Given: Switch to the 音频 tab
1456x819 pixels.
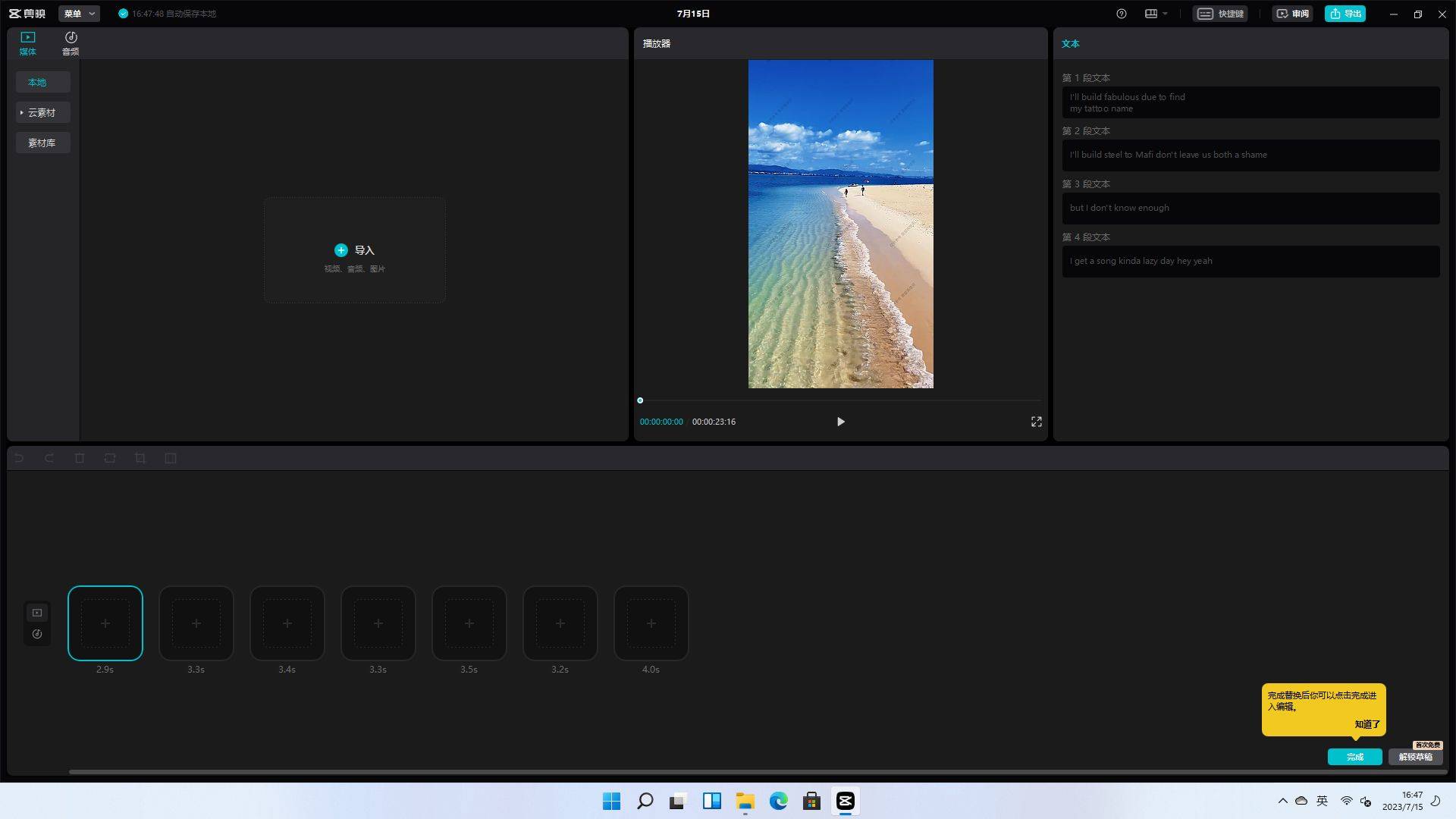Looking at the screenshot, I should click(71, 43).
